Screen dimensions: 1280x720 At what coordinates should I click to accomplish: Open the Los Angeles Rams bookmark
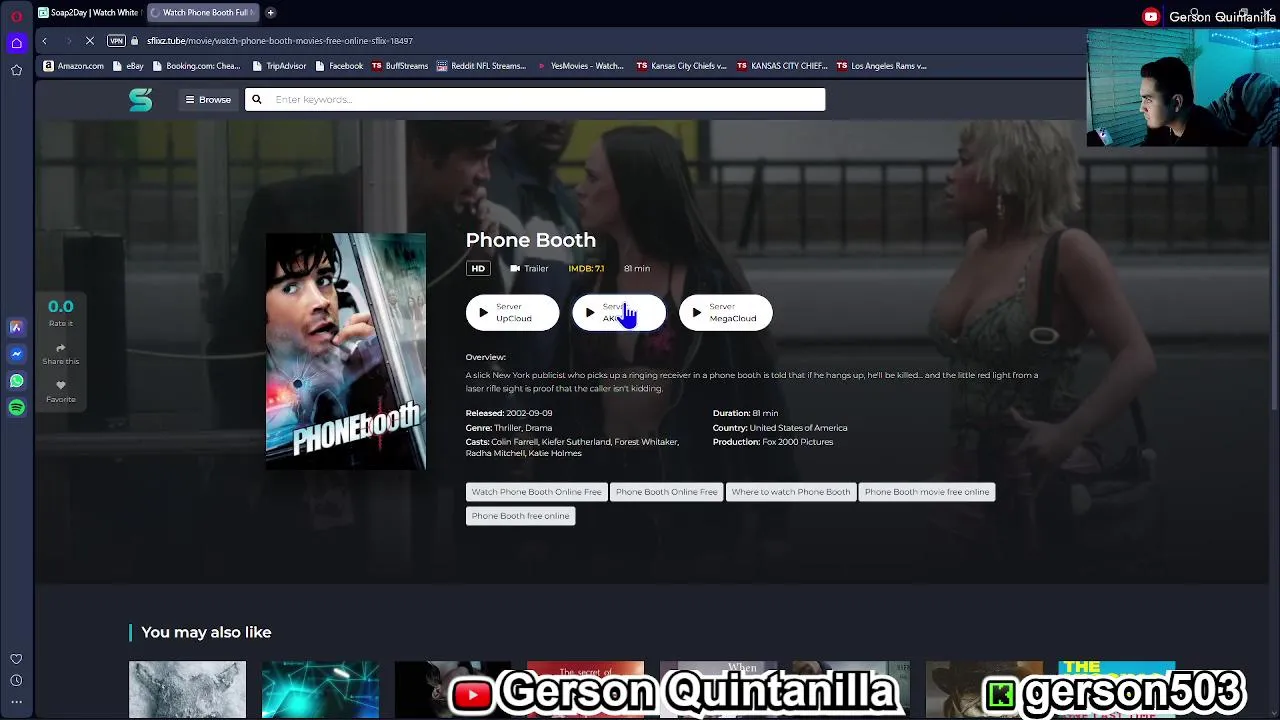(882, 66)
